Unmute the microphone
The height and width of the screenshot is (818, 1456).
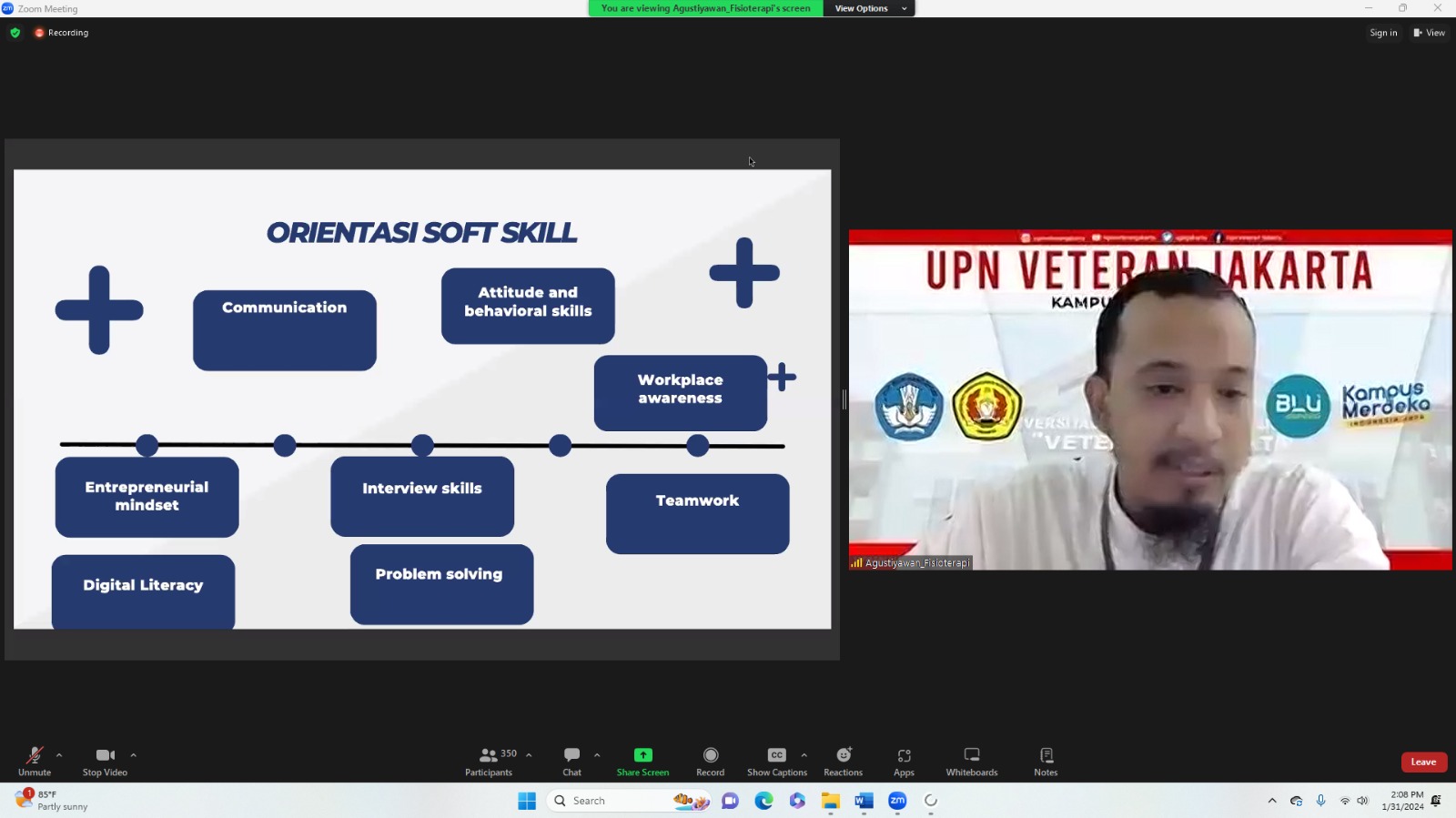click(35, 761)
